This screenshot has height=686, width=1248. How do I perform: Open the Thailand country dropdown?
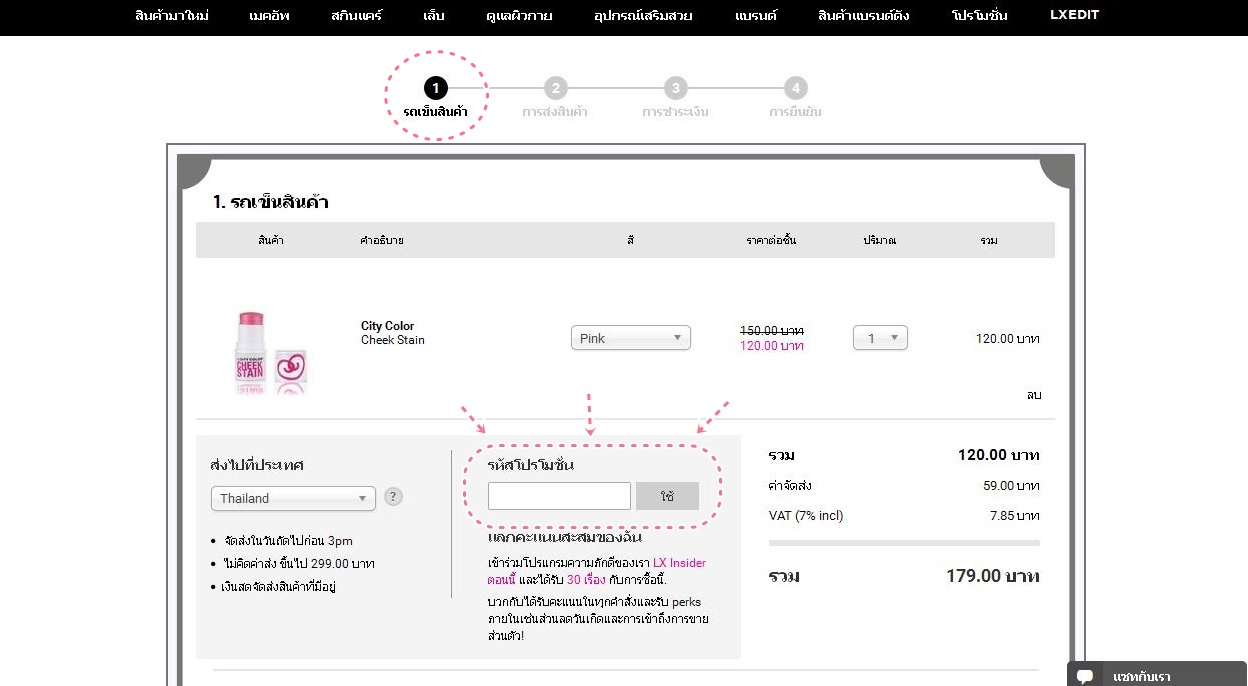[293, 498]
